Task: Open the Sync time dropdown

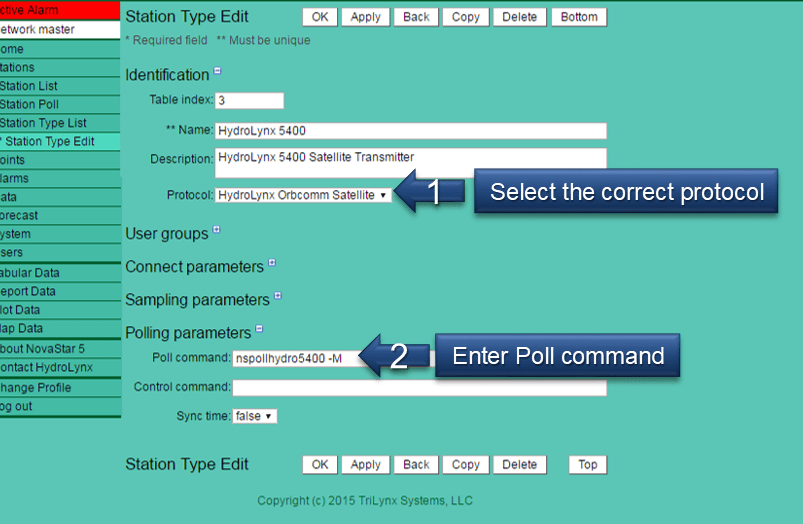Action: [x=254, y=416]
